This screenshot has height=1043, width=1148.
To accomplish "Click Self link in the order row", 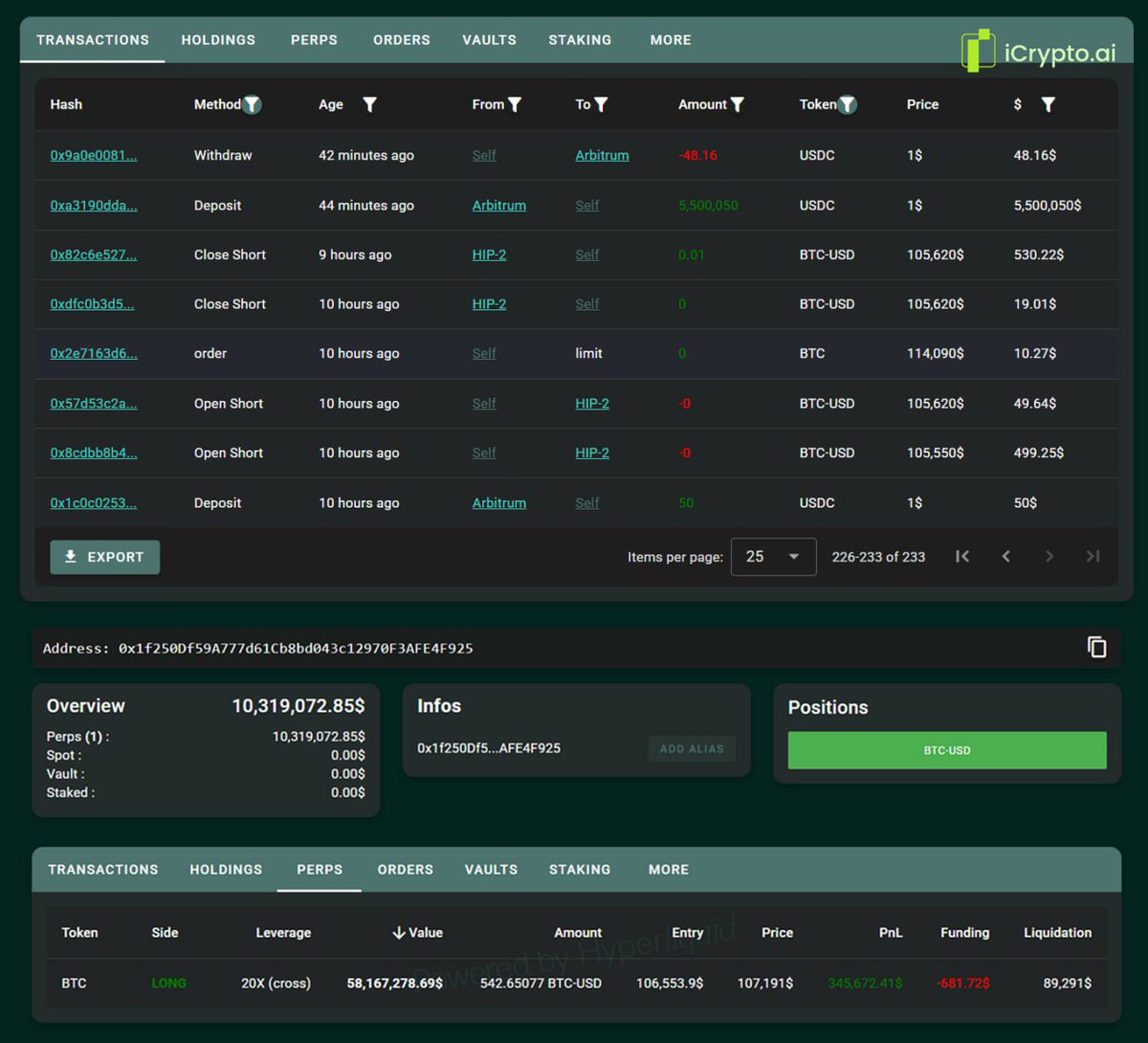I will (484, 354).
